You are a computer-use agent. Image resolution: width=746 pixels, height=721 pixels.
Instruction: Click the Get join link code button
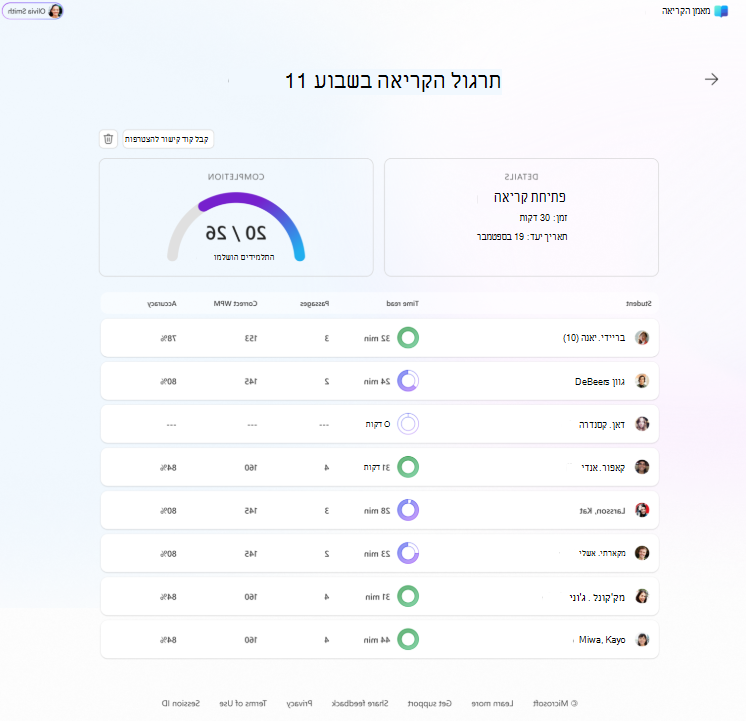point(168,139)
